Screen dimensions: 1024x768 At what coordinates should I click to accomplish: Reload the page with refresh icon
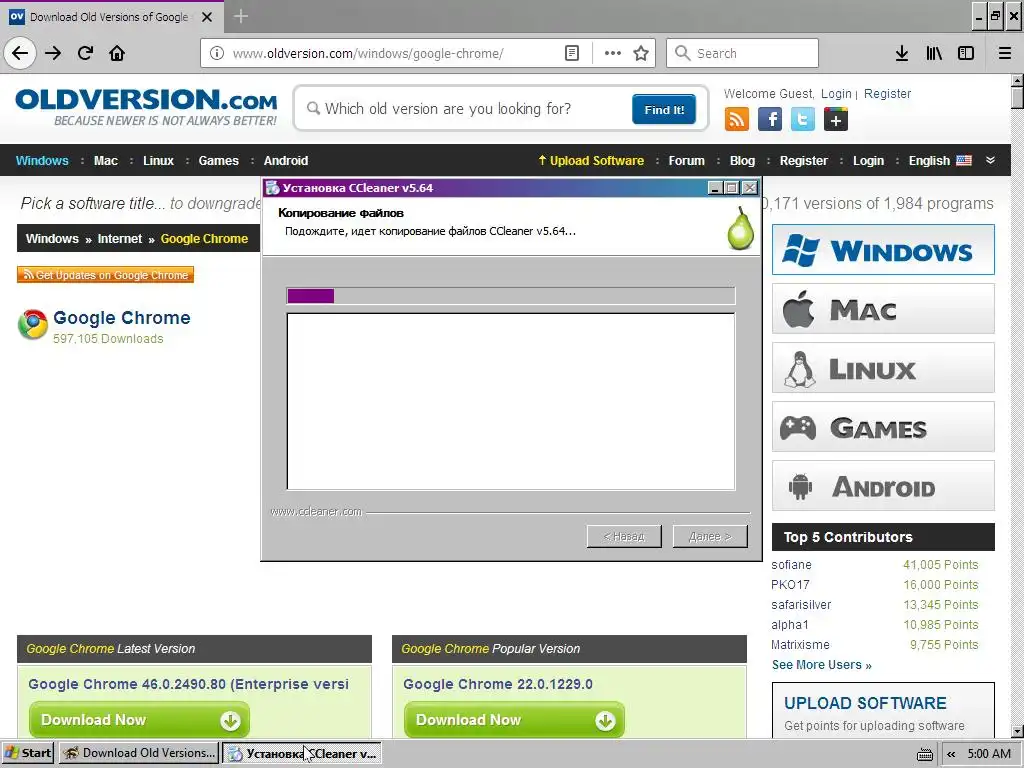click(x=85, y=53)
